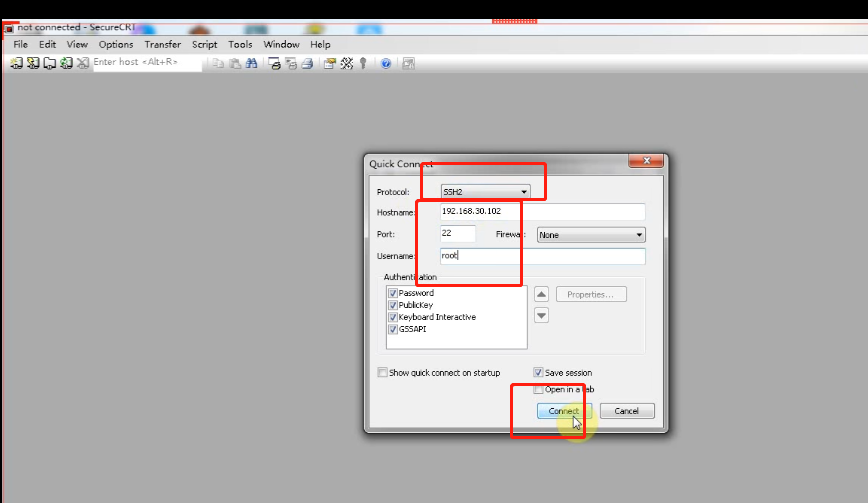Open the Help menu

320,44
